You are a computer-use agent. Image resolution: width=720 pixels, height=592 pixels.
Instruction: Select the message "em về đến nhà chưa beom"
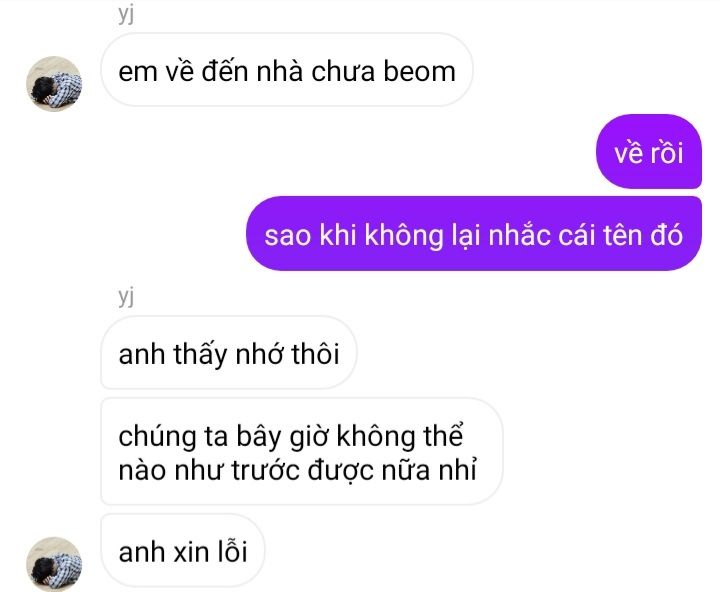point(287,70)
